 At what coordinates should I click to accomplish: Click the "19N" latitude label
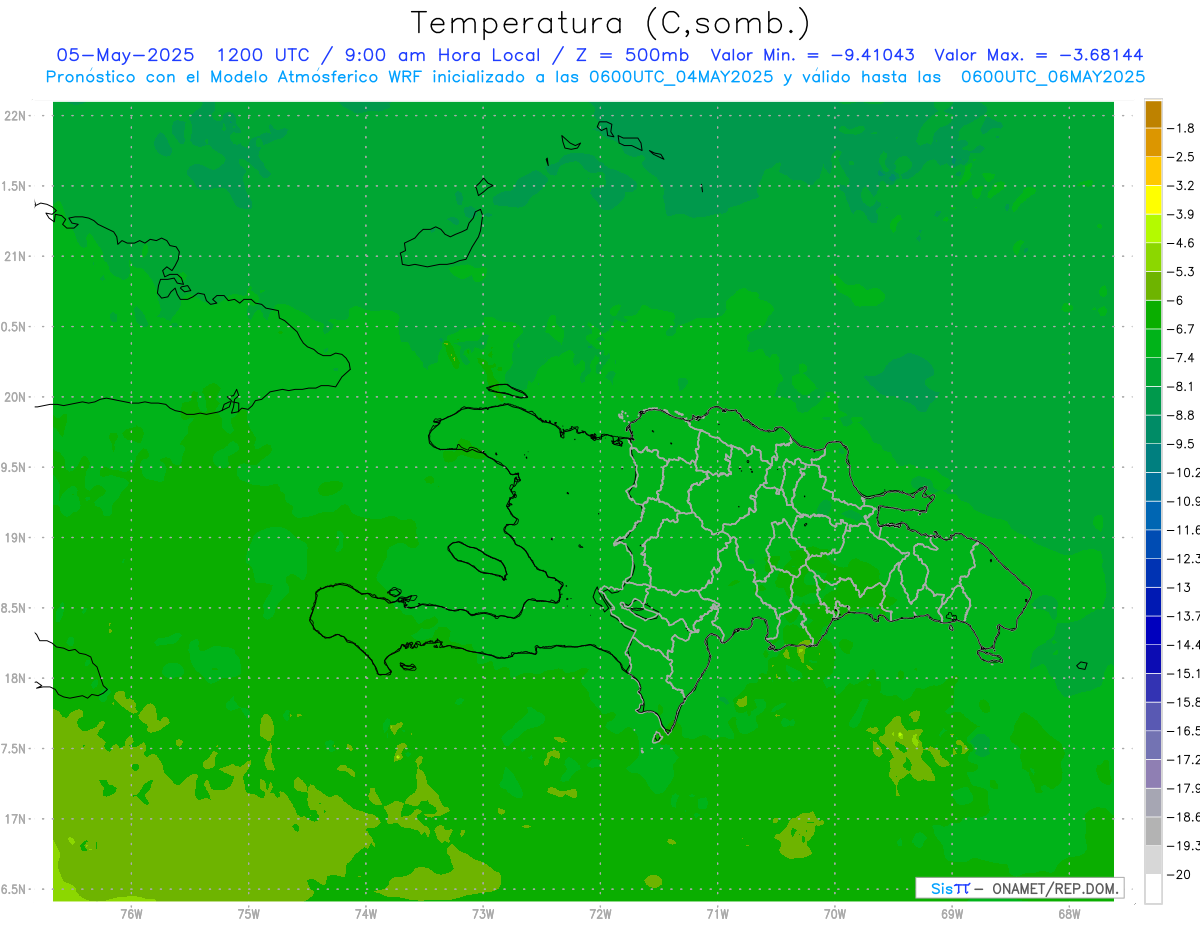14,538
